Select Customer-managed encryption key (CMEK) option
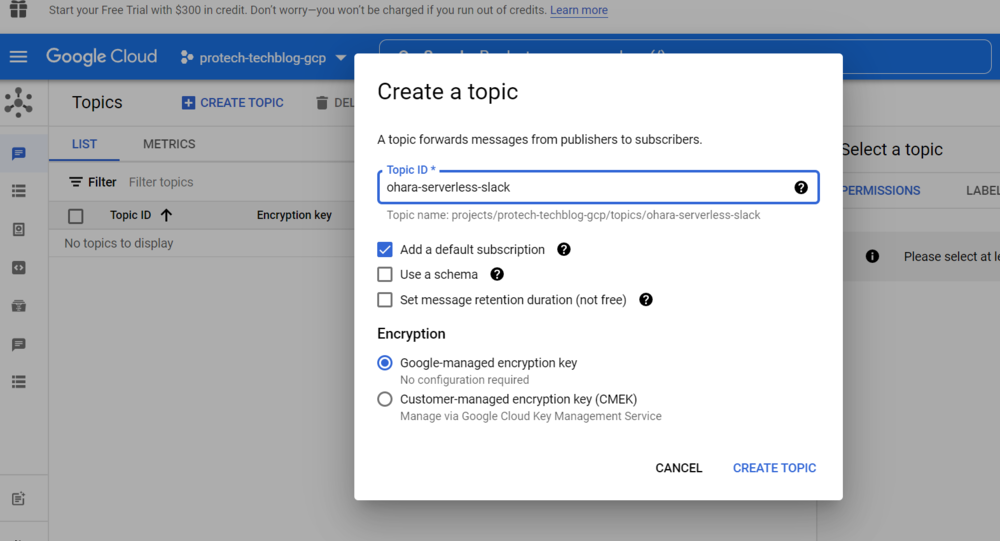The image size is (1000, 541). pos(385,399)
